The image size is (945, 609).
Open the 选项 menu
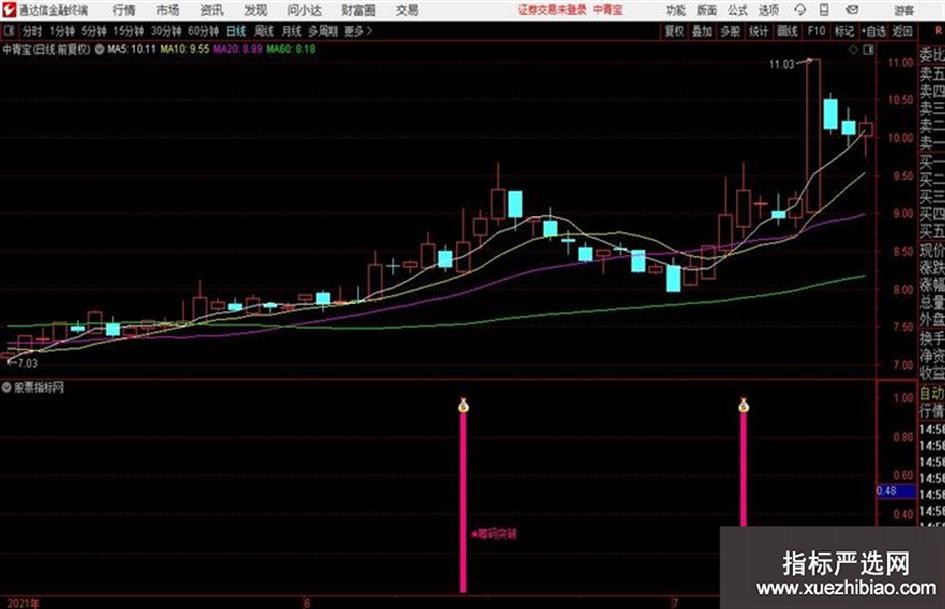768,10
